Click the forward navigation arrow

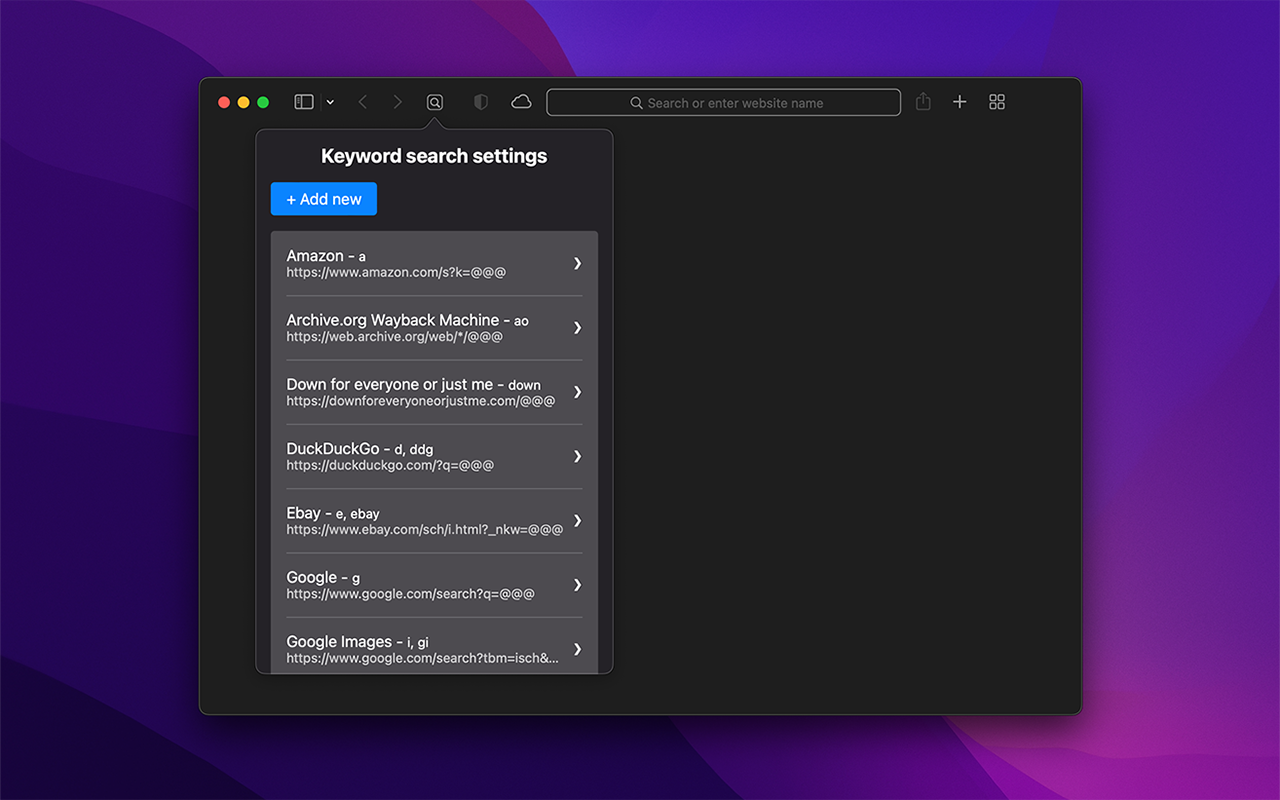tap(397, 101)
